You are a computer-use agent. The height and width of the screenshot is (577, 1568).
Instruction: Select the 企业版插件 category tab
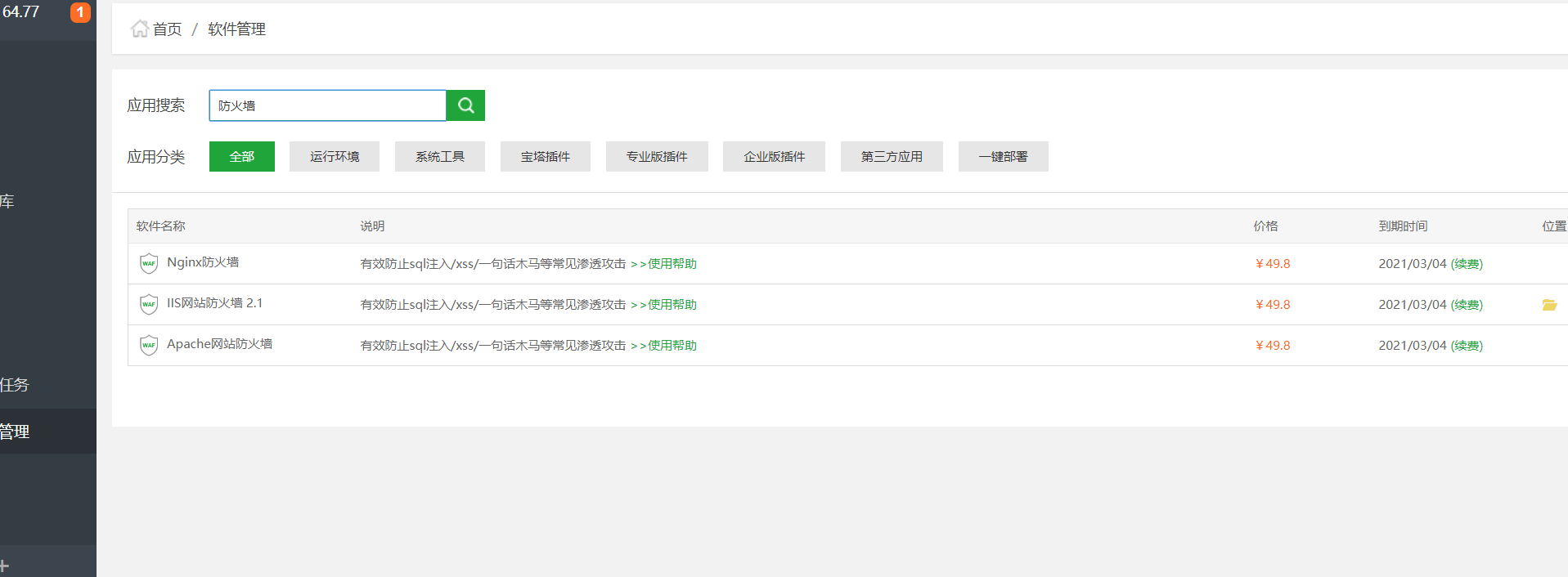click(x=774, y=156)
